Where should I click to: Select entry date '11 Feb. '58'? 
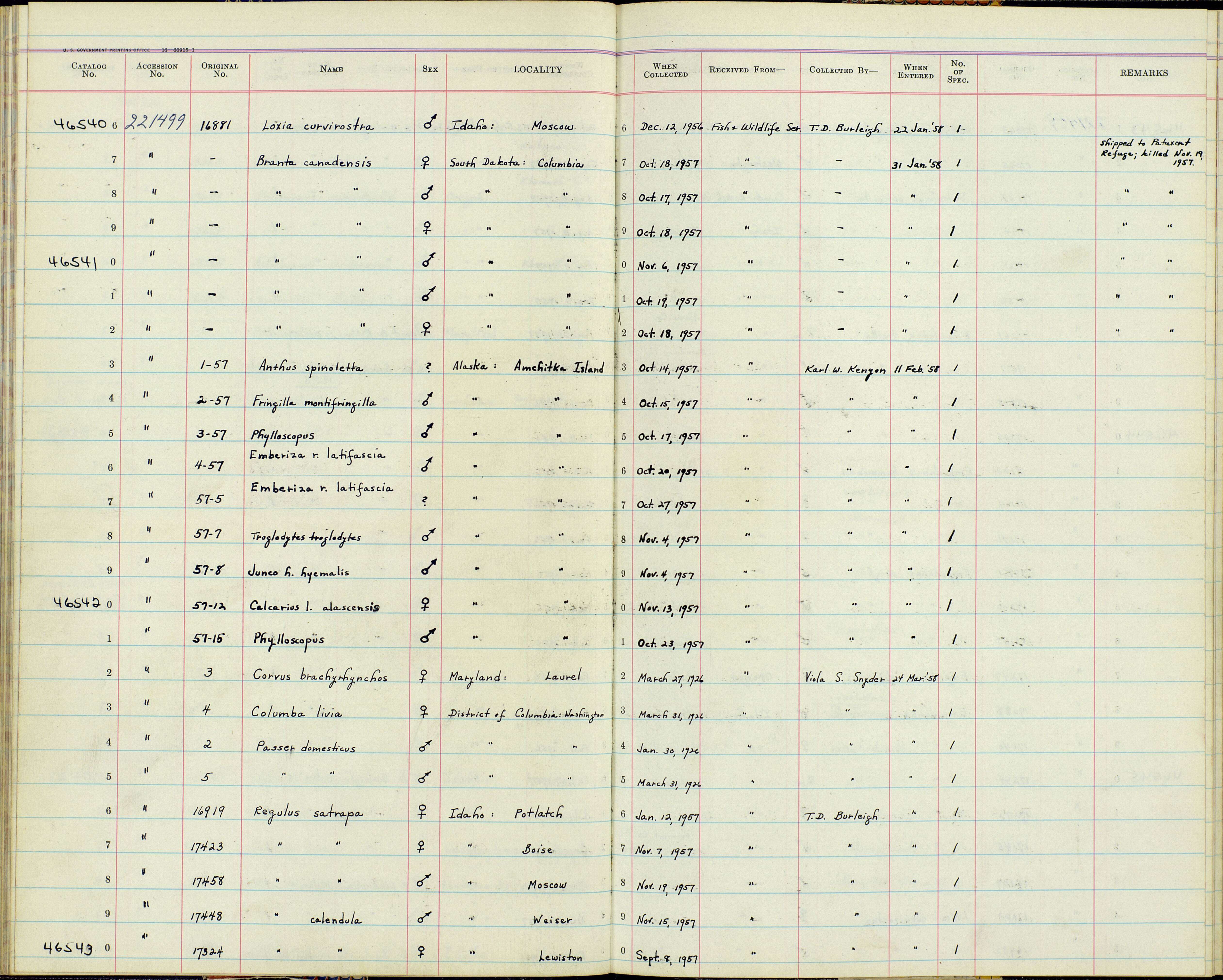pyautogui.click(x=916, y=369)
